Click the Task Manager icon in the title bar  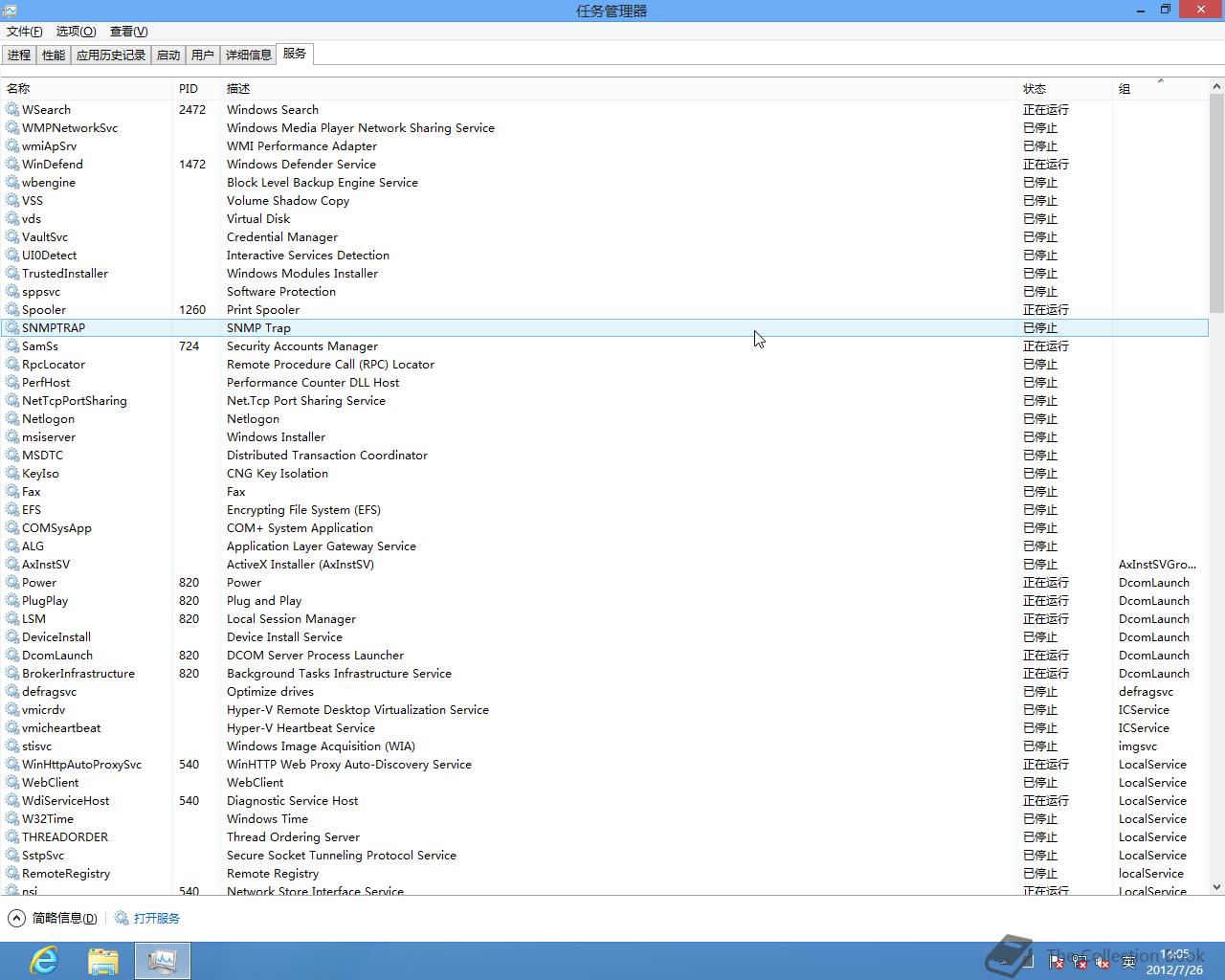pos(10,11)
